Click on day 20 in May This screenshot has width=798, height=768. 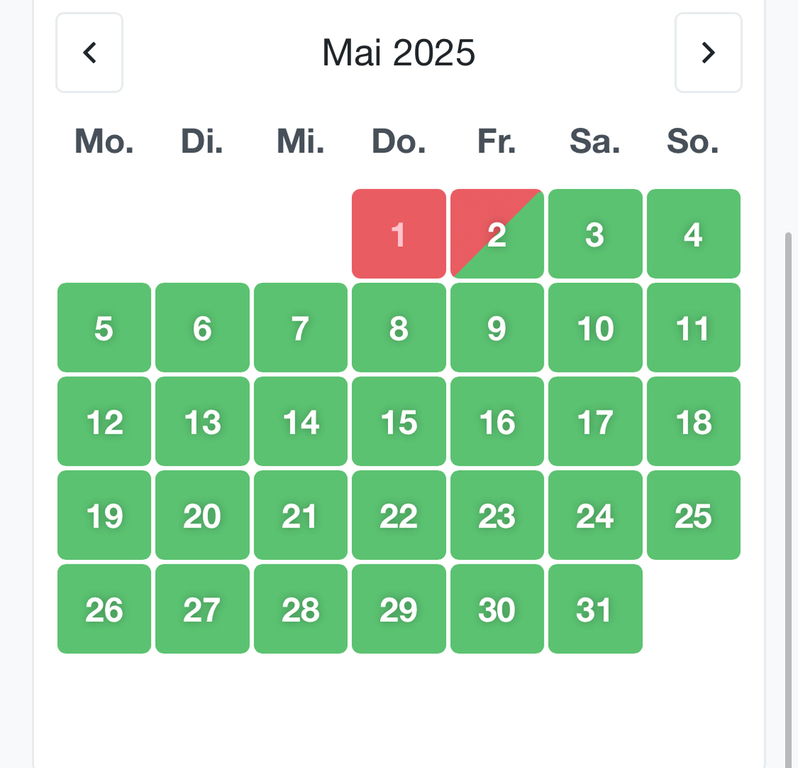(202, 516)
